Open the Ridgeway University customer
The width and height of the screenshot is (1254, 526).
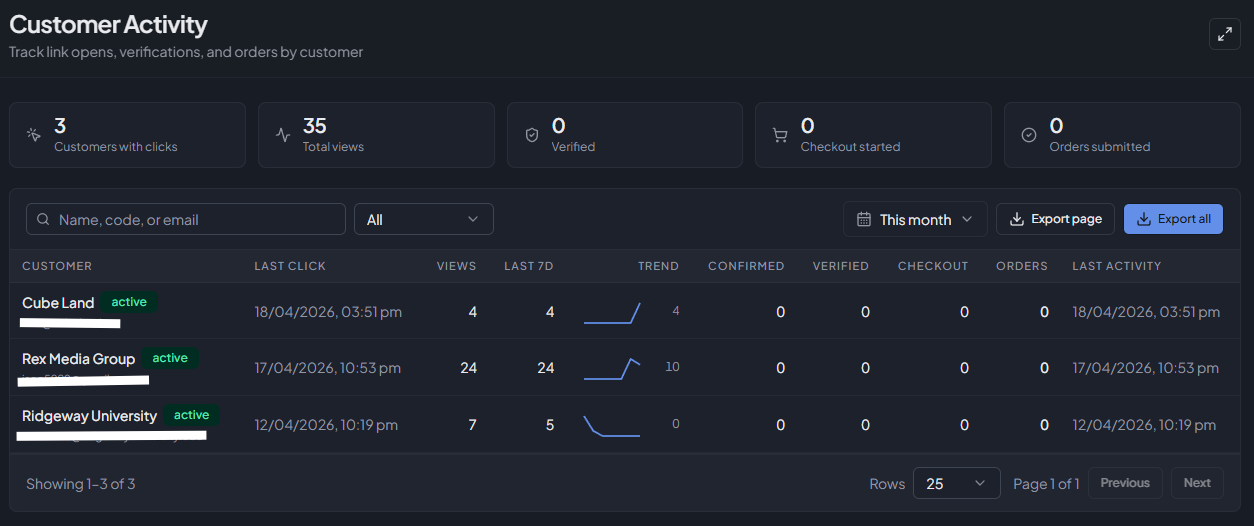pos(89,416)
